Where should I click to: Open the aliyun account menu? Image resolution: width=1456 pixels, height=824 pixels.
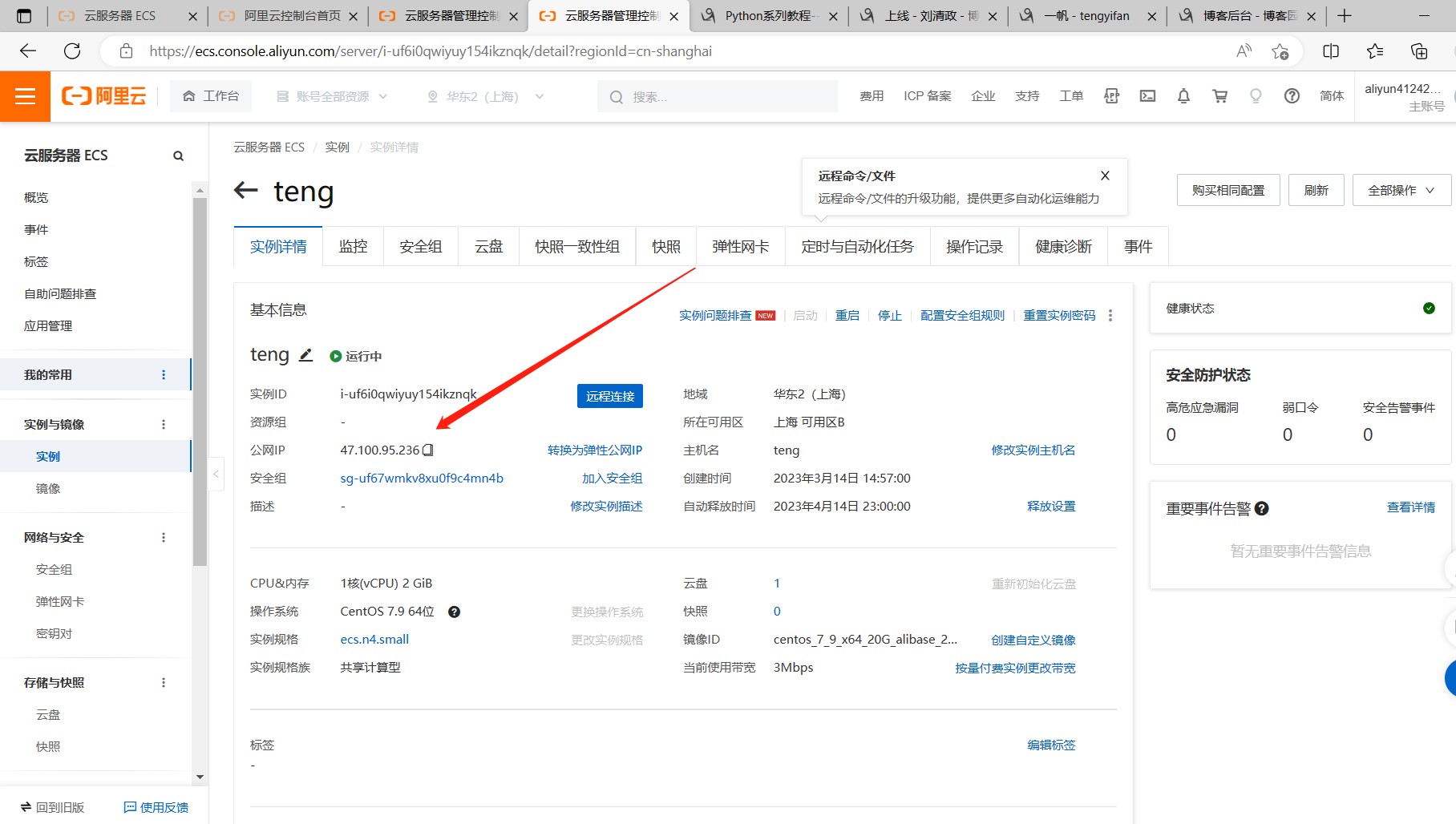coord(1403,96)
